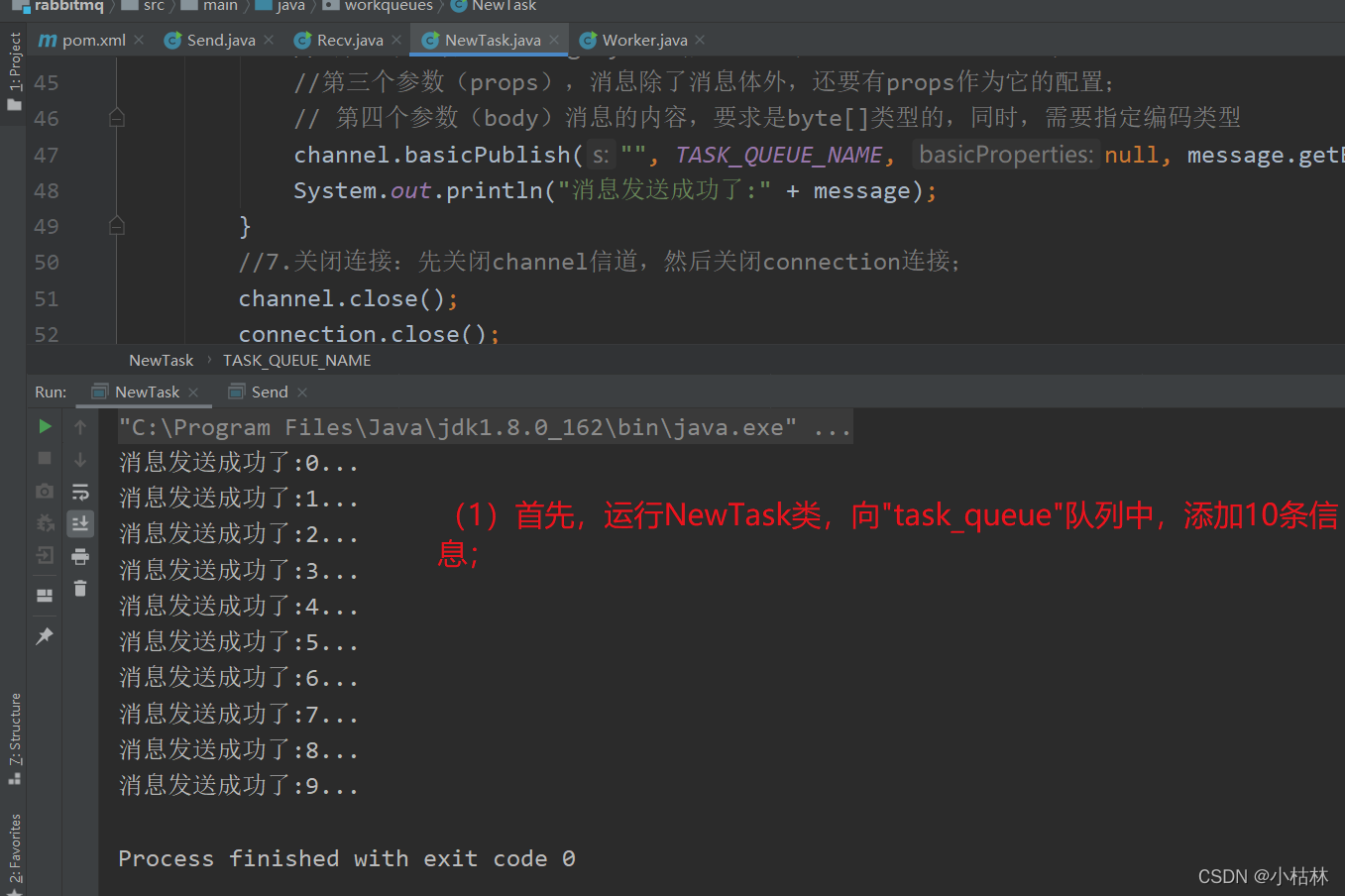Click line number 51 in the gutter
Viewport: 1345px width, 896px height.
pos(47,298)
